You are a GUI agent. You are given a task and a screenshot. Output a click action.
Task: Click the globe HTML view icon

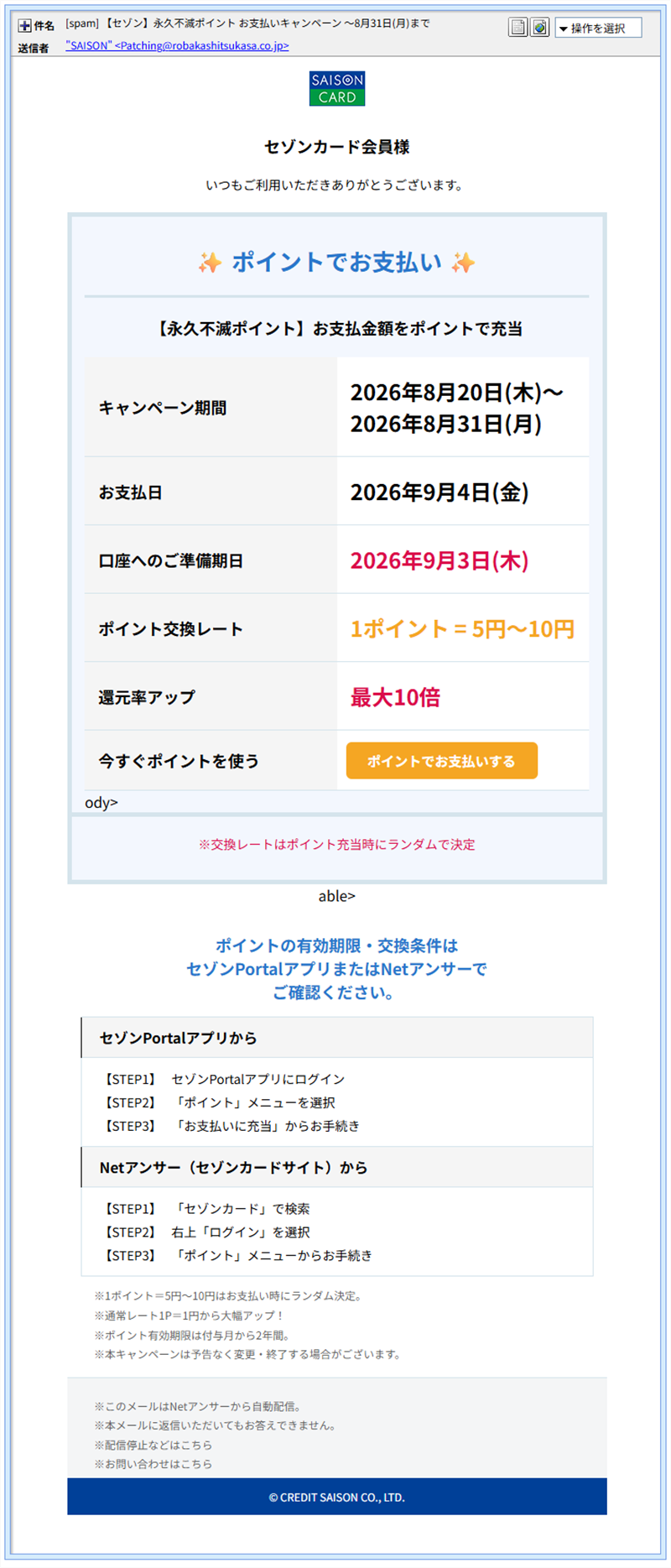pos(540,28)
